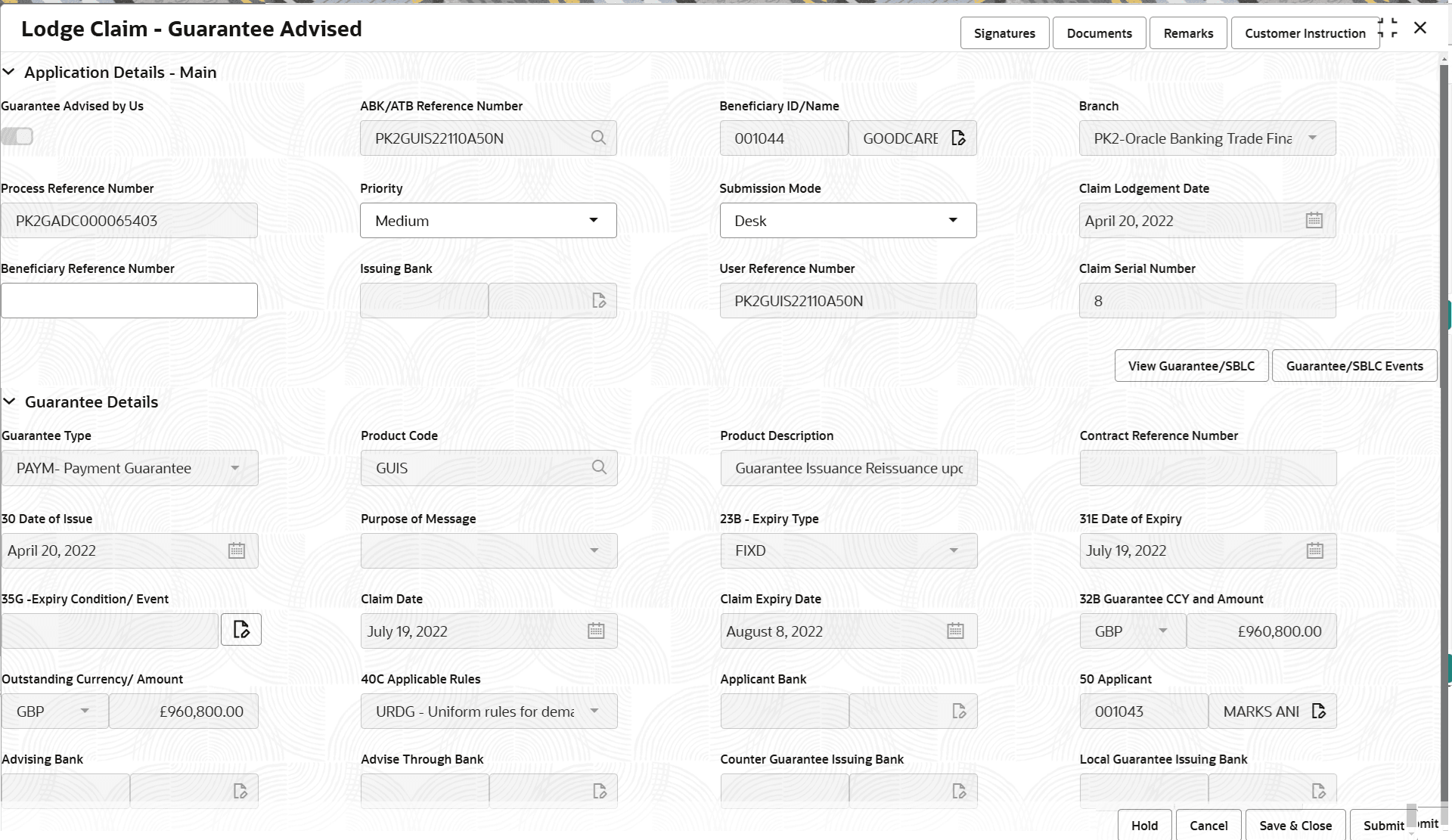The image size is (1452, 840).
Task: Open calendar for Claim Lodgement Date
Action: pos(1314,220)
